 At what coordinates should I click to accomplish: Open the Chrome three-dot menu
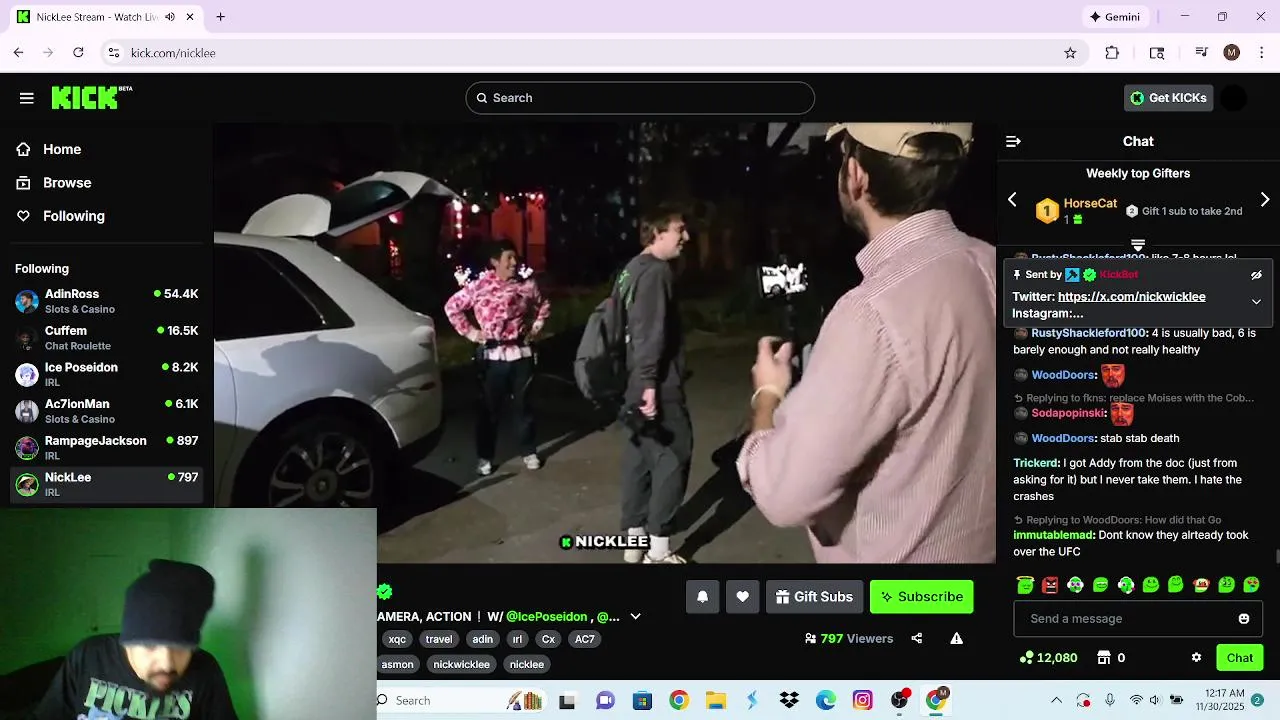click(x=1262, y=53)
